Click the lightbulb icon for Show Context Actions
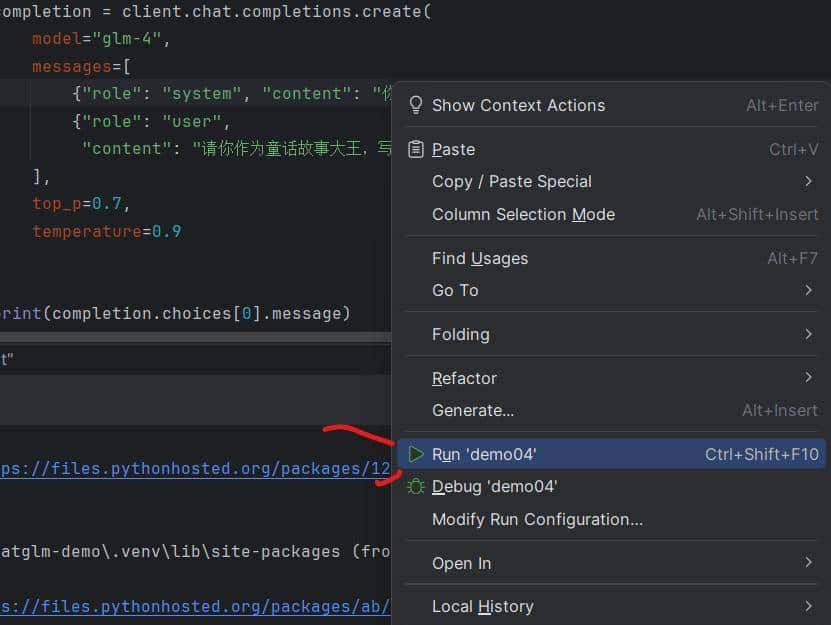The height and width of the screenshot is (625, 831). click(415, 105)
